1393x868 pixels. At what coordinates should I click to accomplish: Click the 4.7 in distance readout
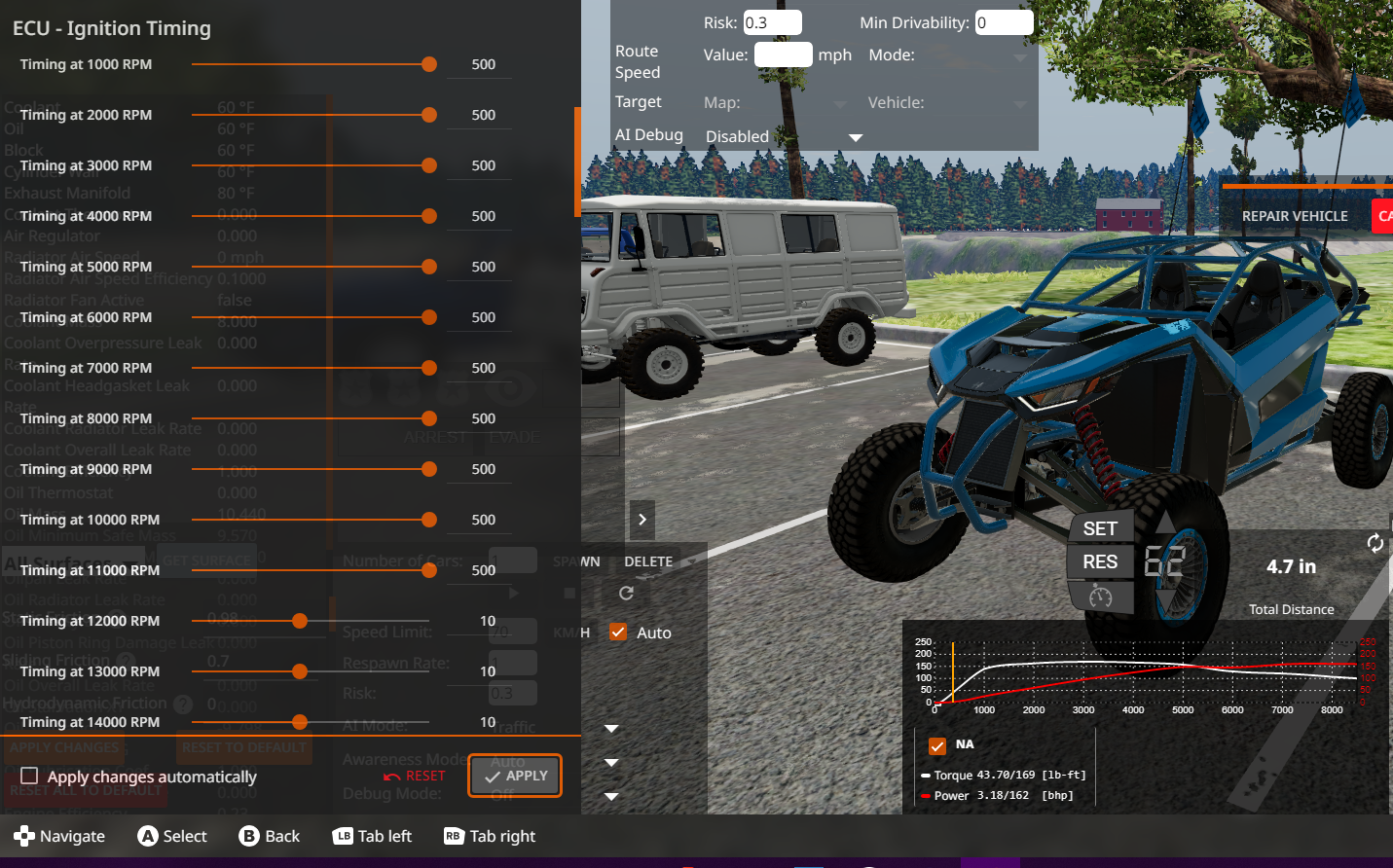(1291, 566)
